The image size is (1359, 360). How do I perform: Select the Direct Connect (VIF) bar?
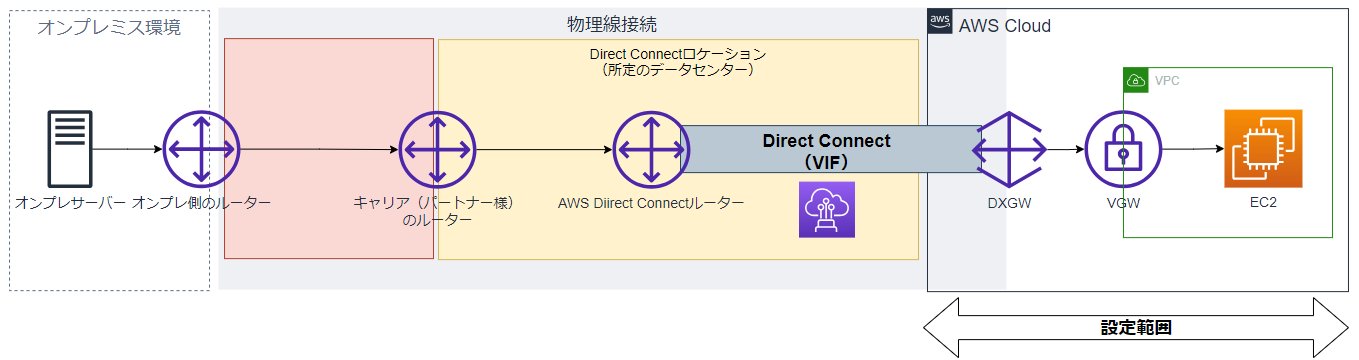(830, 150)
